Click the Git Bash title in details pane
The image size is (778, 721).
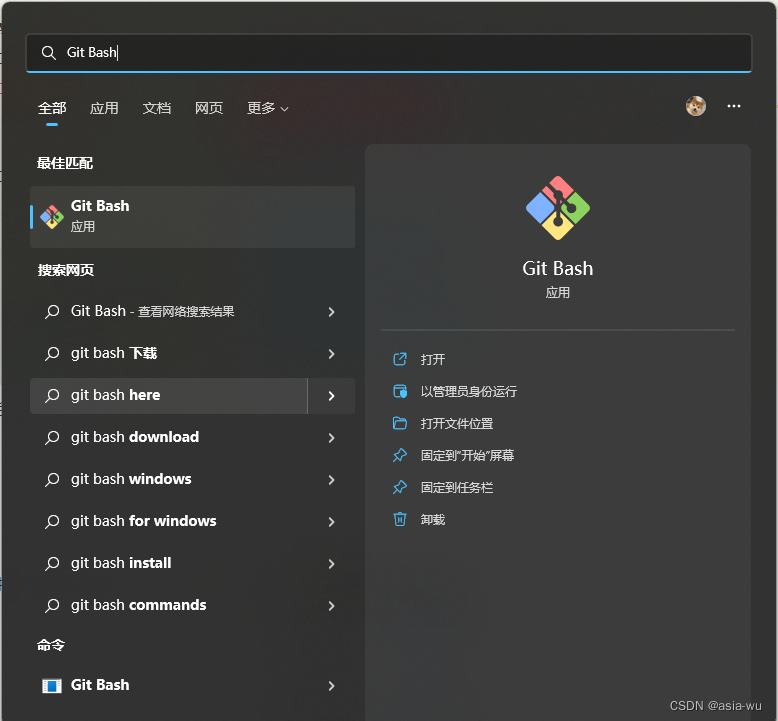(x=558, y=268)
